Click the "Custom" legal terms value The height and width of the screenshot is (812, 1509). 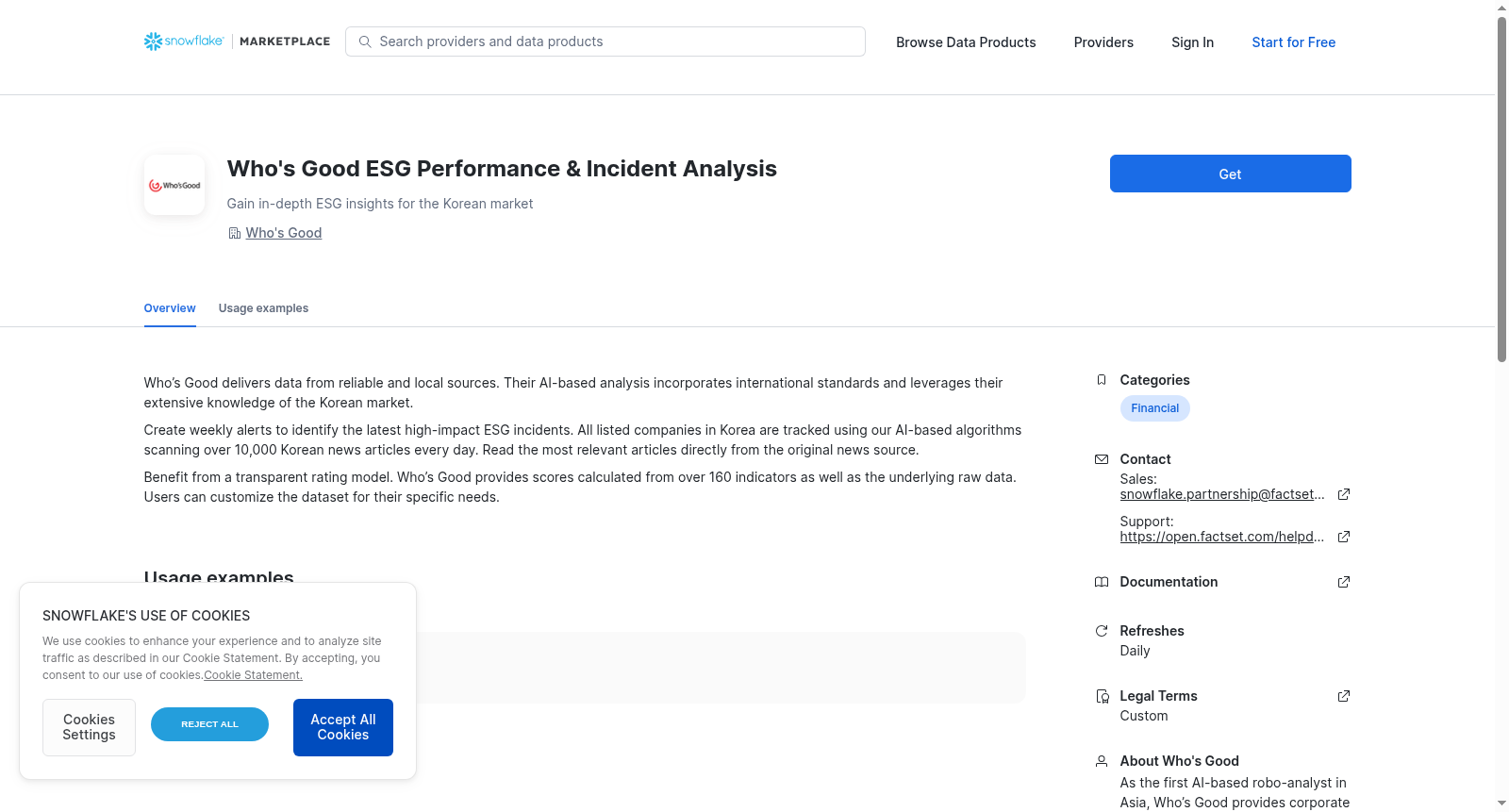tap(1144, 716)
